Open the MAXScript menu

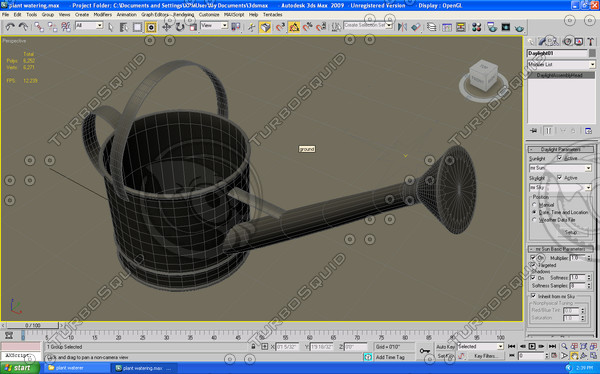click(234, 15)
